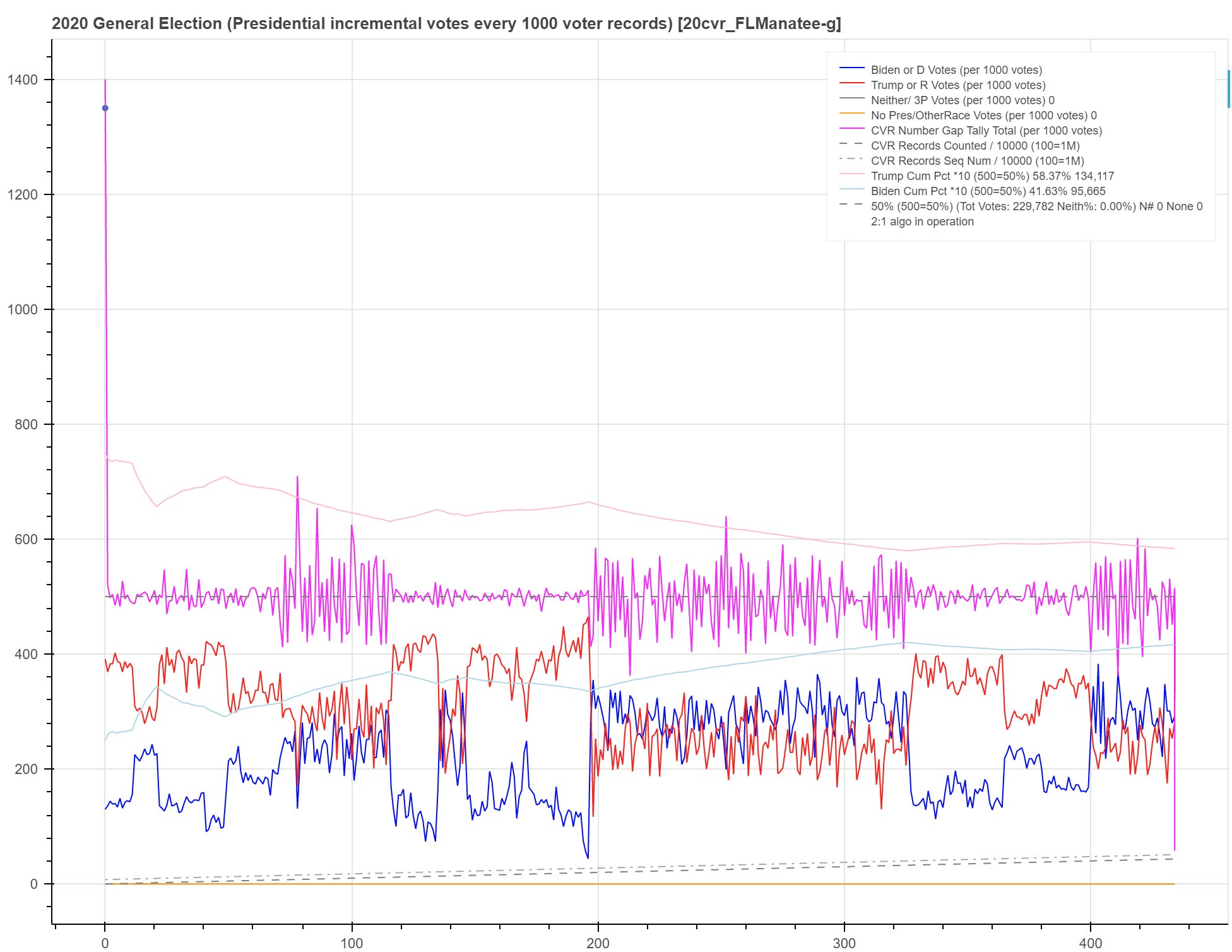Click the blue data point marker near 1350

[105, 108]
